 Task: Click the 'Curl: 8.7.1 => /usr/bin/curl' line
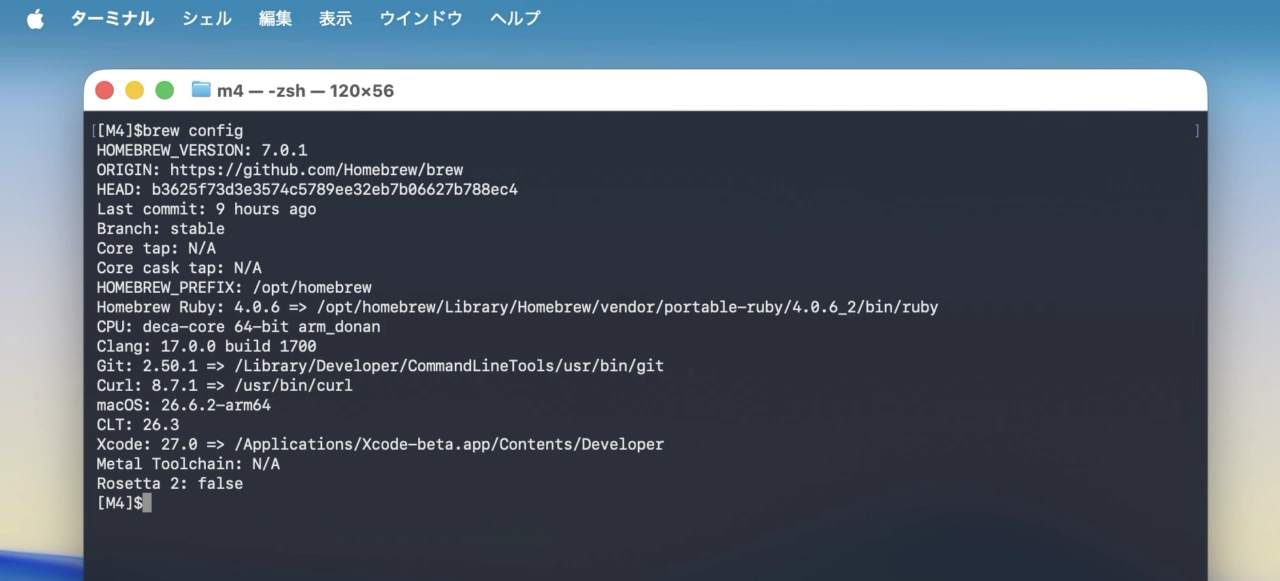pyautogui.click(x=224, y=385)
